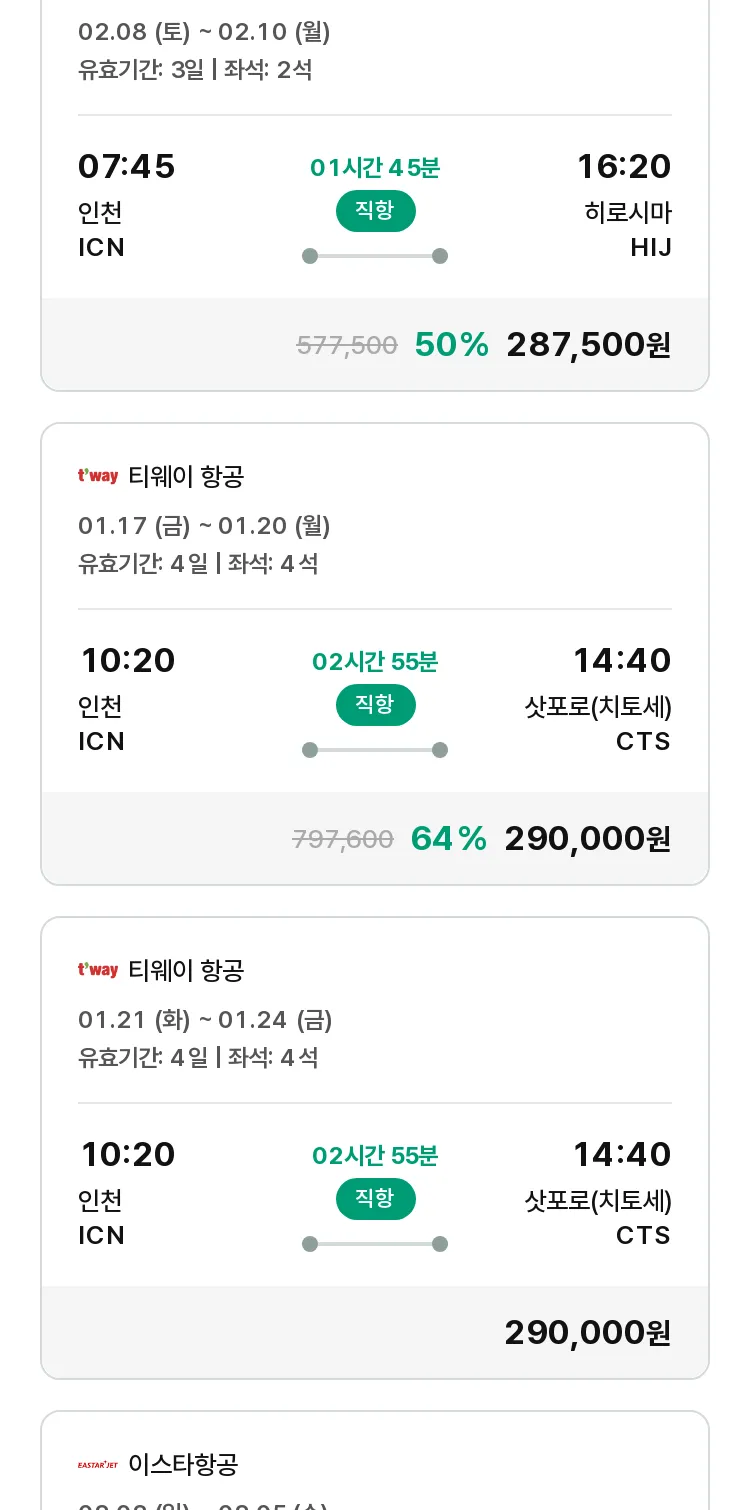
Task: Tap the 히로시마 HIJ destination
Action: pyautogui.click(x=628, y=229)
